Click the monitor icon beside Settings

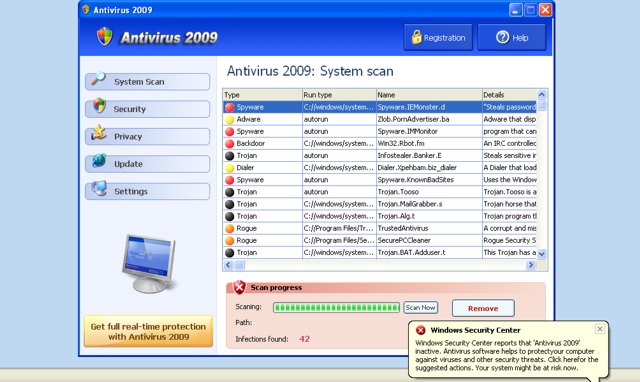coord(99,188)
